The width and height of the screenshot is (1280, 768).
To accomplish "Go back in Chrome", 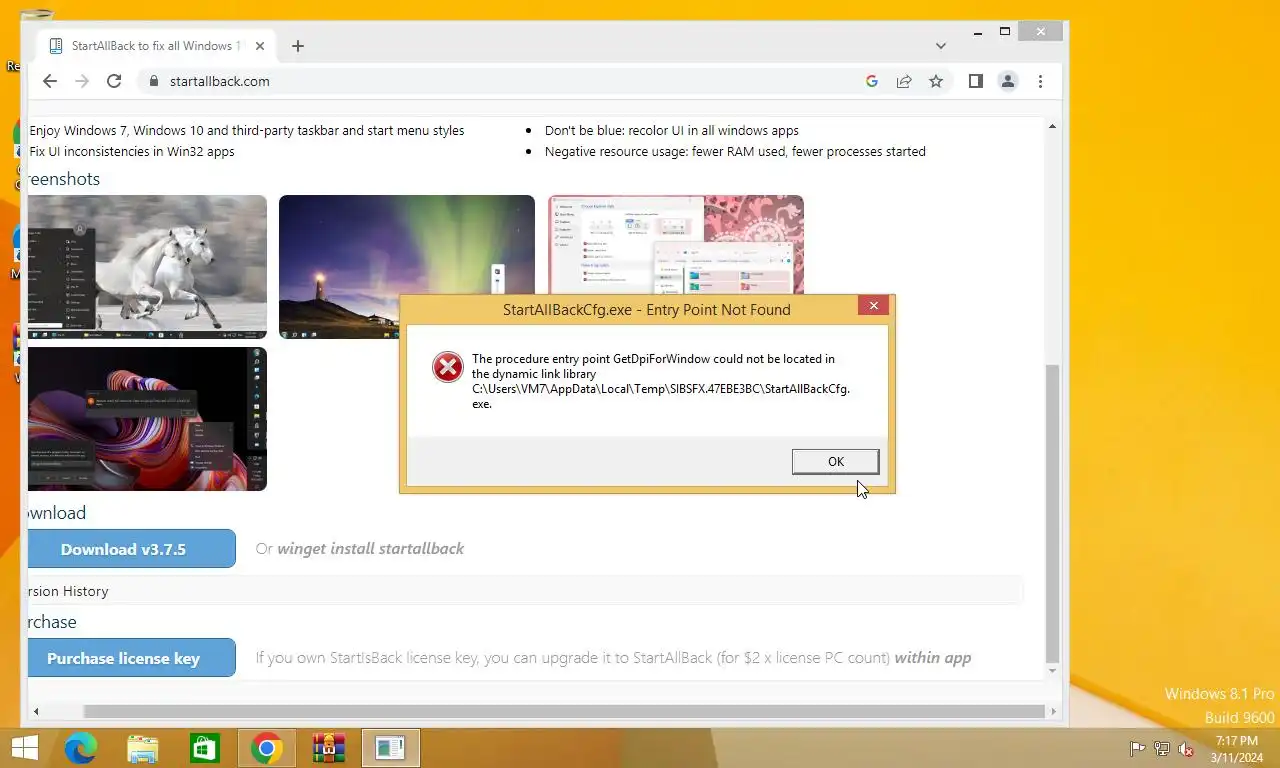I will click(50, 81).
